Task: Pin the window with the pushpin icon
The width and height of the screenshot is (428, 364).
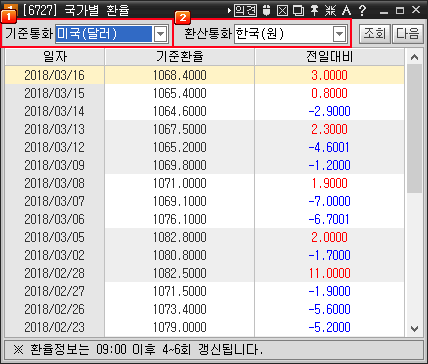Action: (x=314, y=10)
